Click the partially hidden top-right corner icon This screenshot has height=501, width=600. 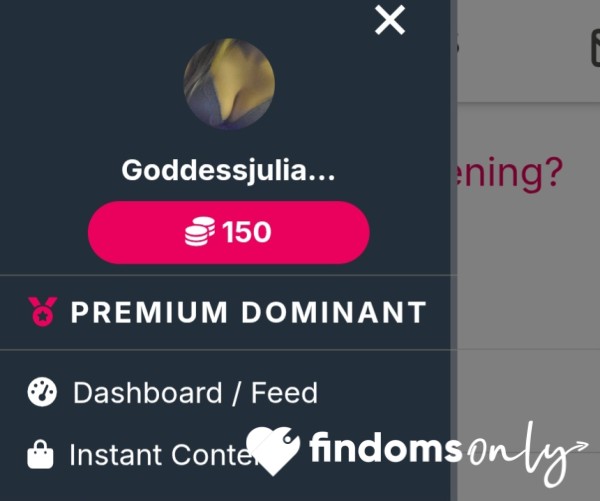595,49
